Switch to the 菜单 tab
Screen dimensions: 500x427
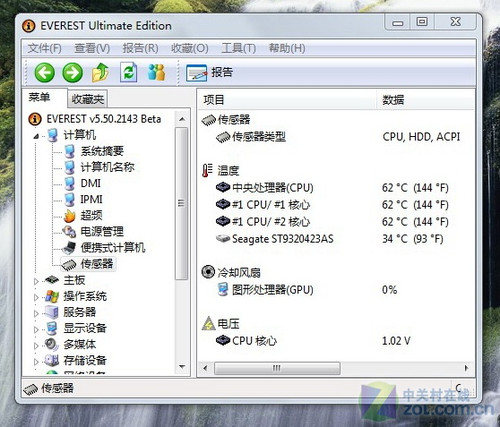tap(39, 97)
